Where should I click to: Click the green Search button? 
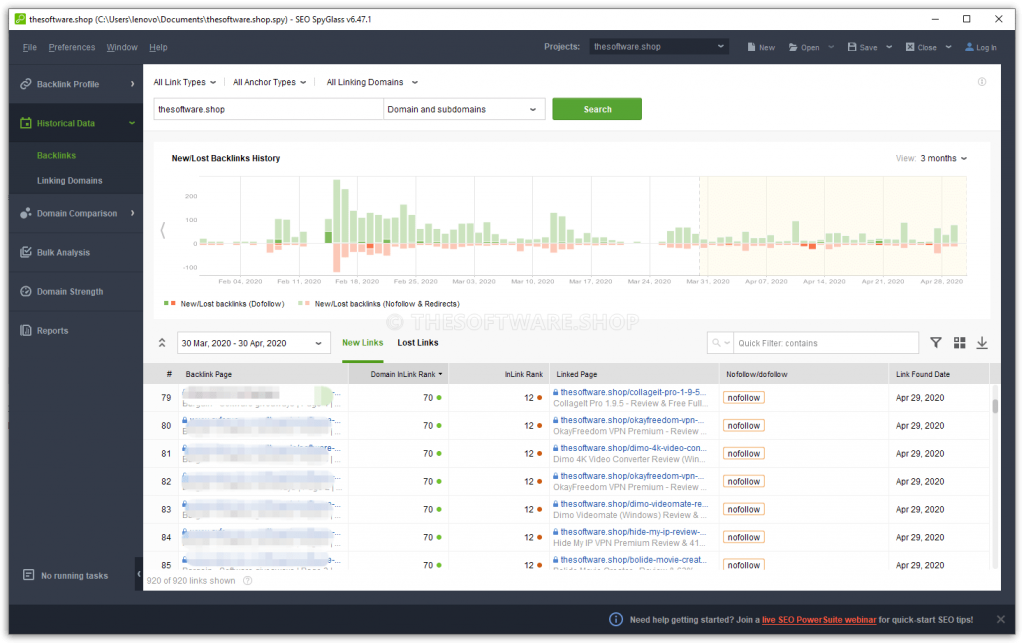tap(597, 109)
